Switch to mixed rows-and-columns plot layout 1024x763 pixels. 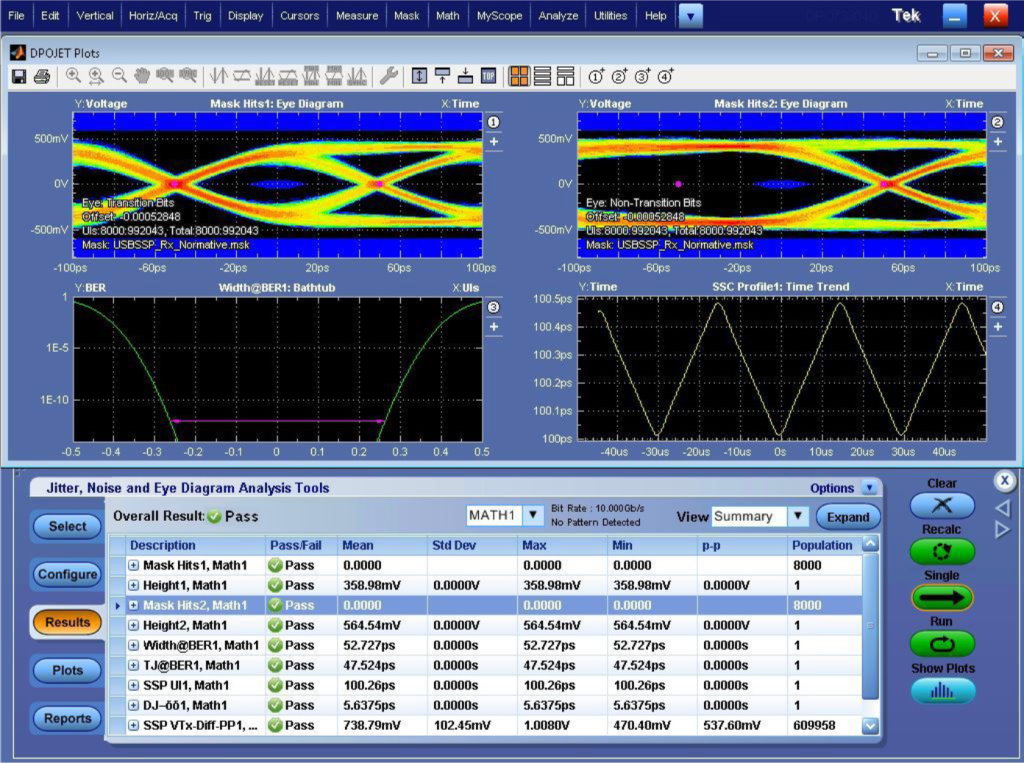click(x=566, y=76)
